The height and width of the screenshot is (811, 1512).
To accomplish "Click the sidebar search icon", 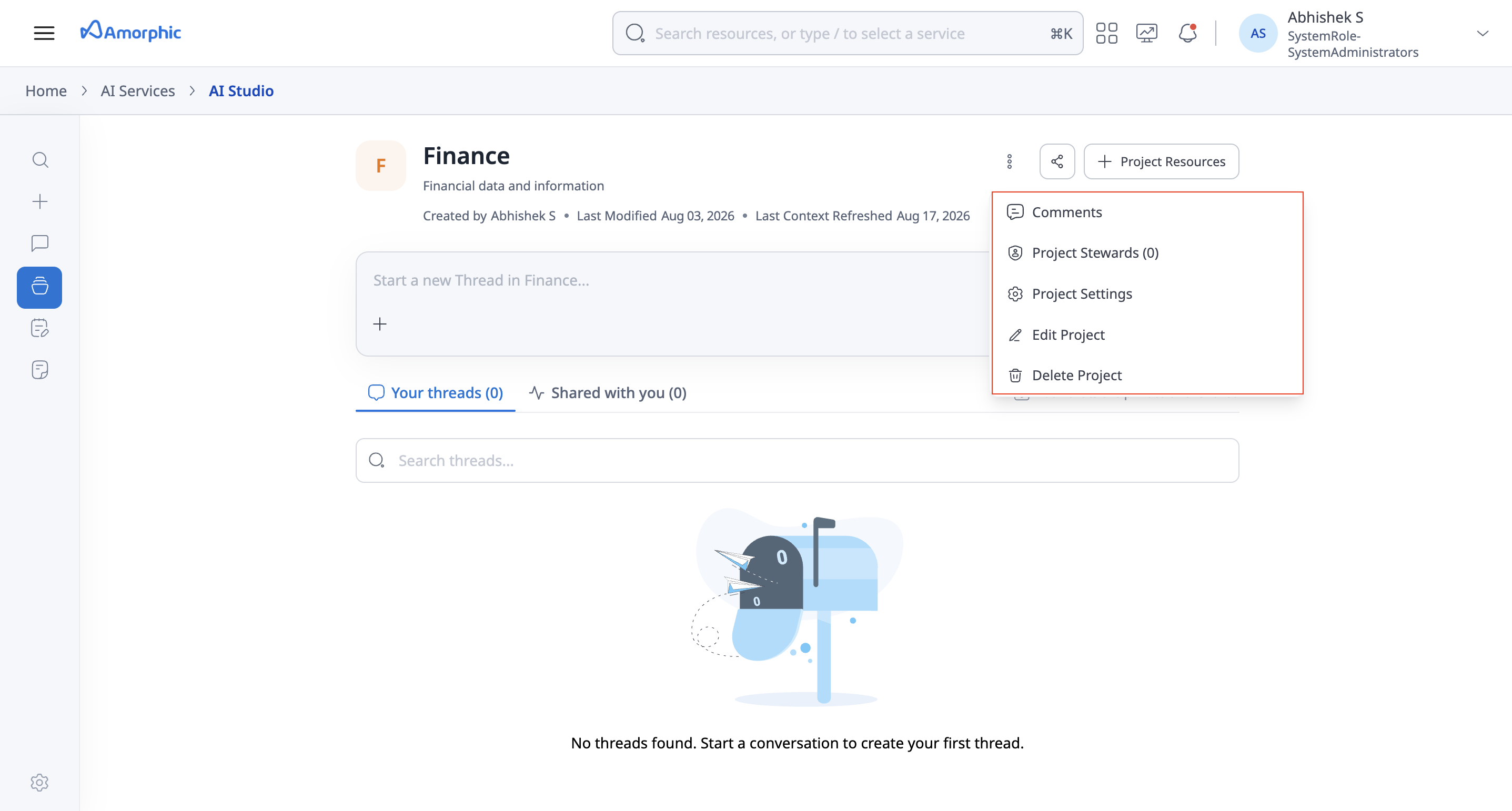I will tap(40, 159).
